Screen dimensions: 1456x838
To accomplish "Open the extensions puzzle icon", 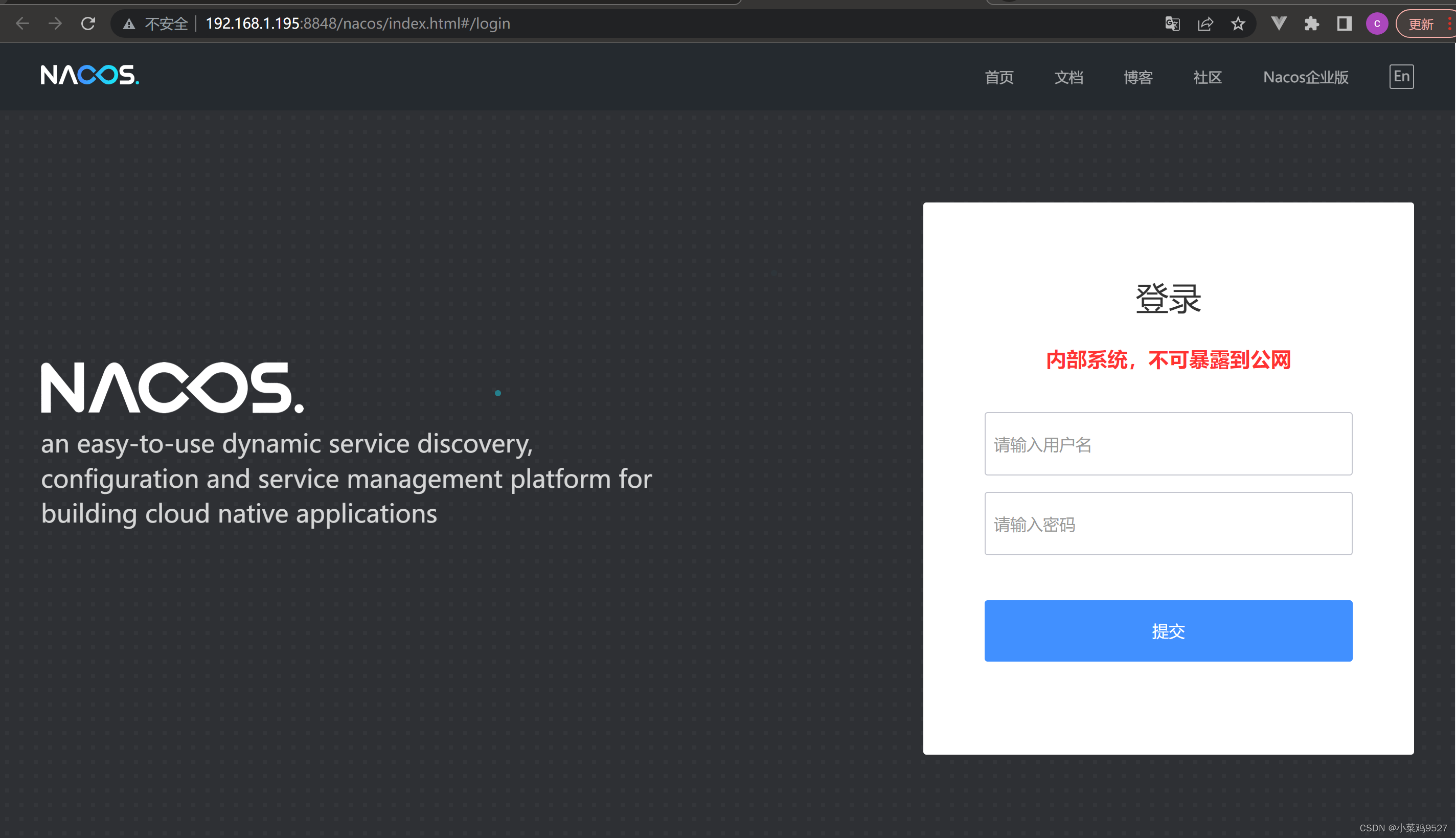I will 1311,24.
